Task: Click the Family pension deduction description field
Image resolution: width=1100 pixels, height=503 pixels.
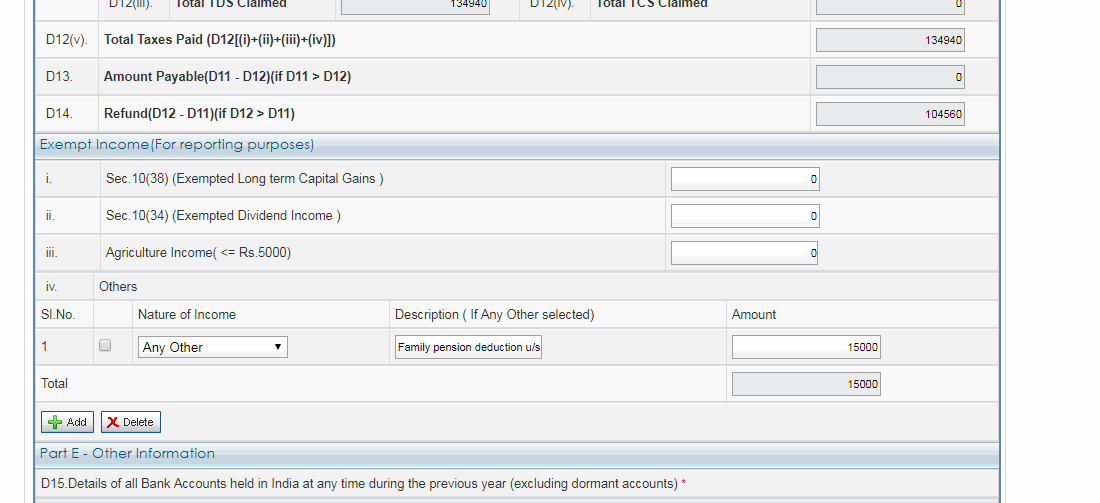Action: tap(468, 347)
